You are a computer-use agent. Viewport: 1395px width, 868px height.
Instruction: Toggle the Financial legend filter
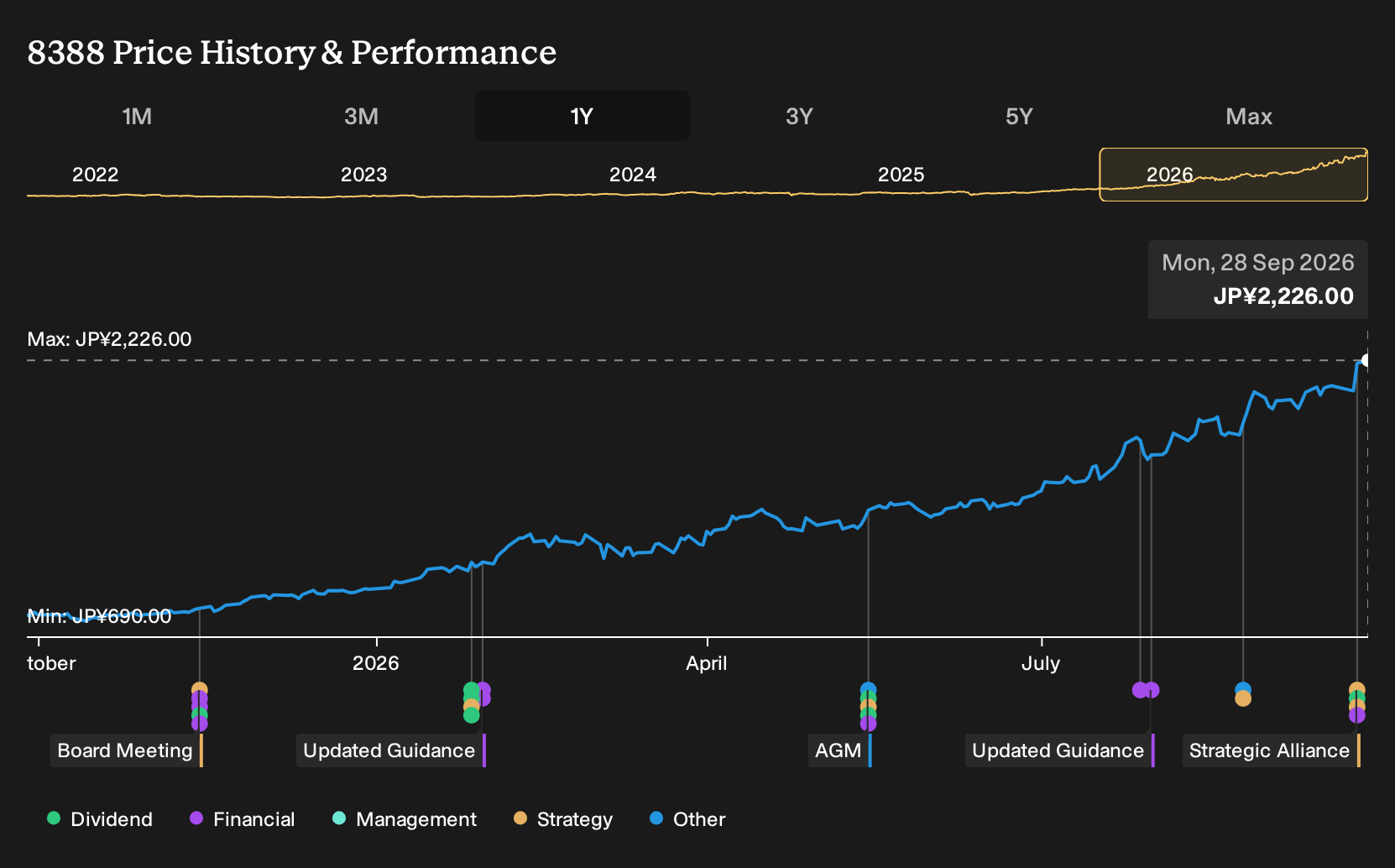pyautogui.click(x=243, y=819)
